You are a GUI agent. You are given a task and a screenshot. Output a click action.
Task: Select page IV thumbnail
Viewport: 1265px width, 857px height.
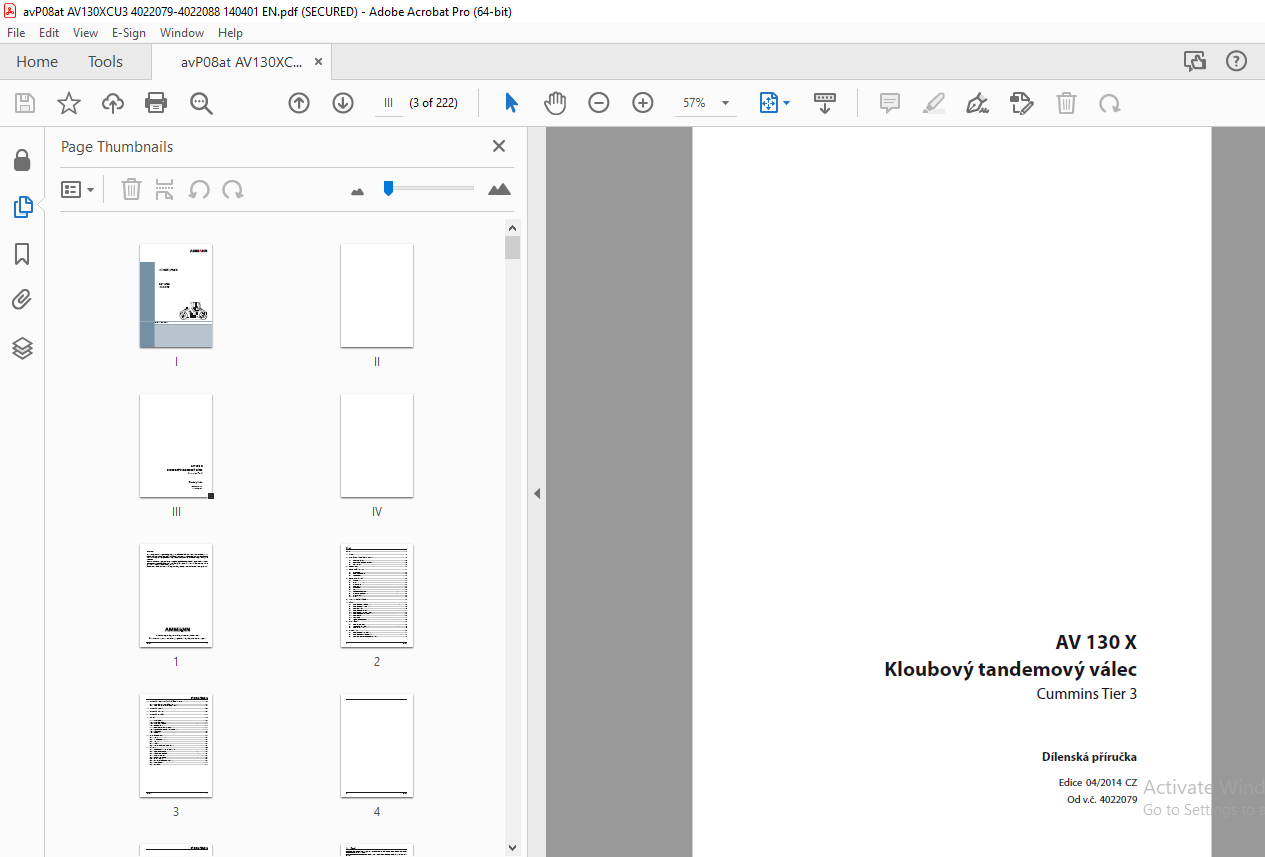pyautogui.click(x=377, y=446)
